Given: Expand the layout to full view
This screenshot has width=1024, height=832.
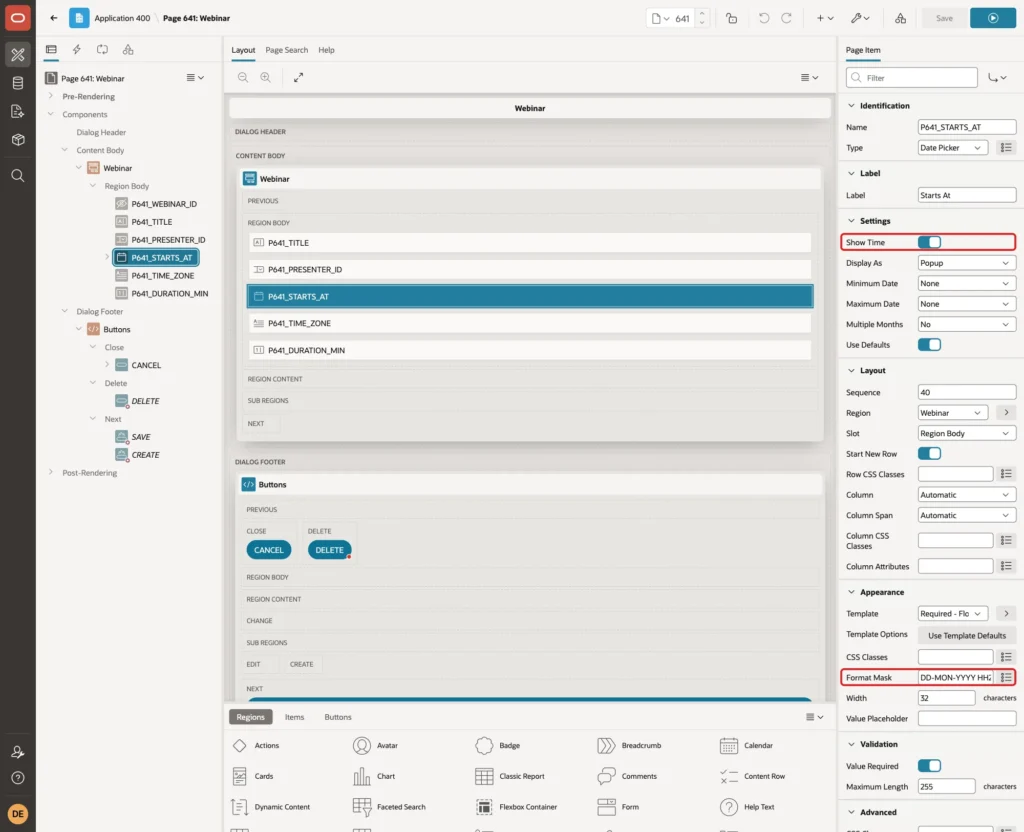Looking at the screenshot, I should pyautogui.click(x=298, y=77).
